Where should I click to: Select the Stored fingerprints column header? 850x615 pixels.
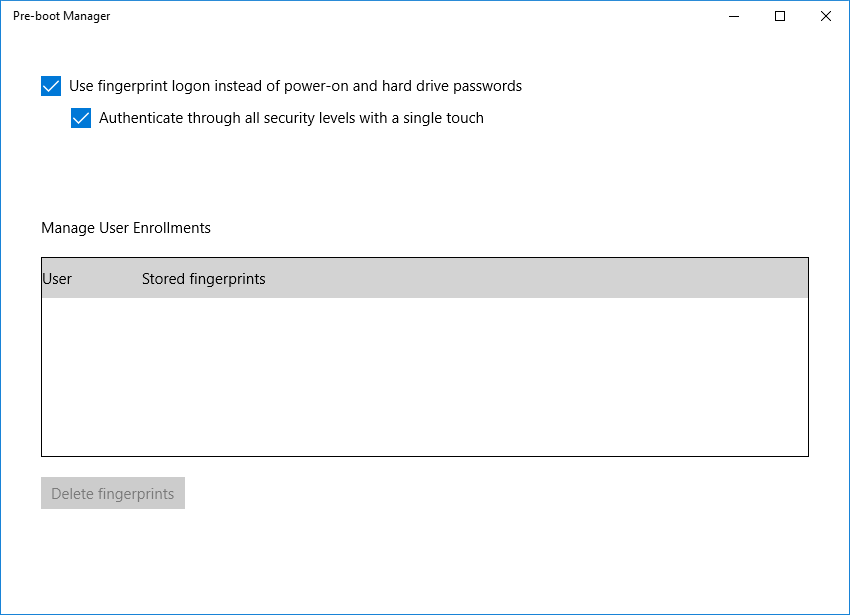click(204, 279)
